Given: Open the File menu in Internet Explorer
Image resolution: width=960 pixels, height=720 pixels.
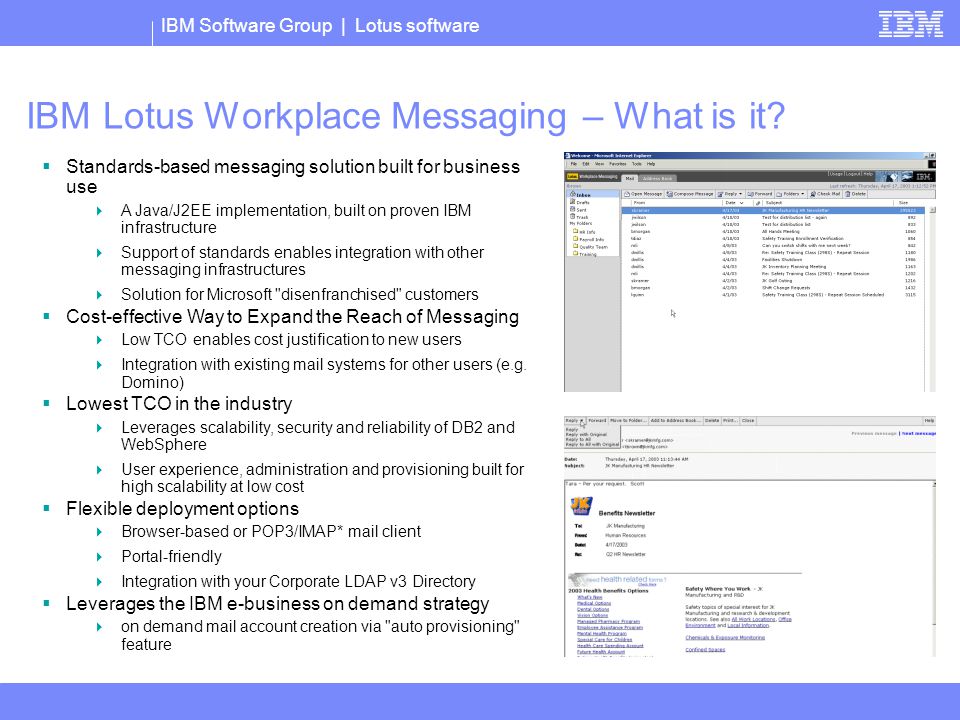Looking at the screenshot, I should 574,164.
